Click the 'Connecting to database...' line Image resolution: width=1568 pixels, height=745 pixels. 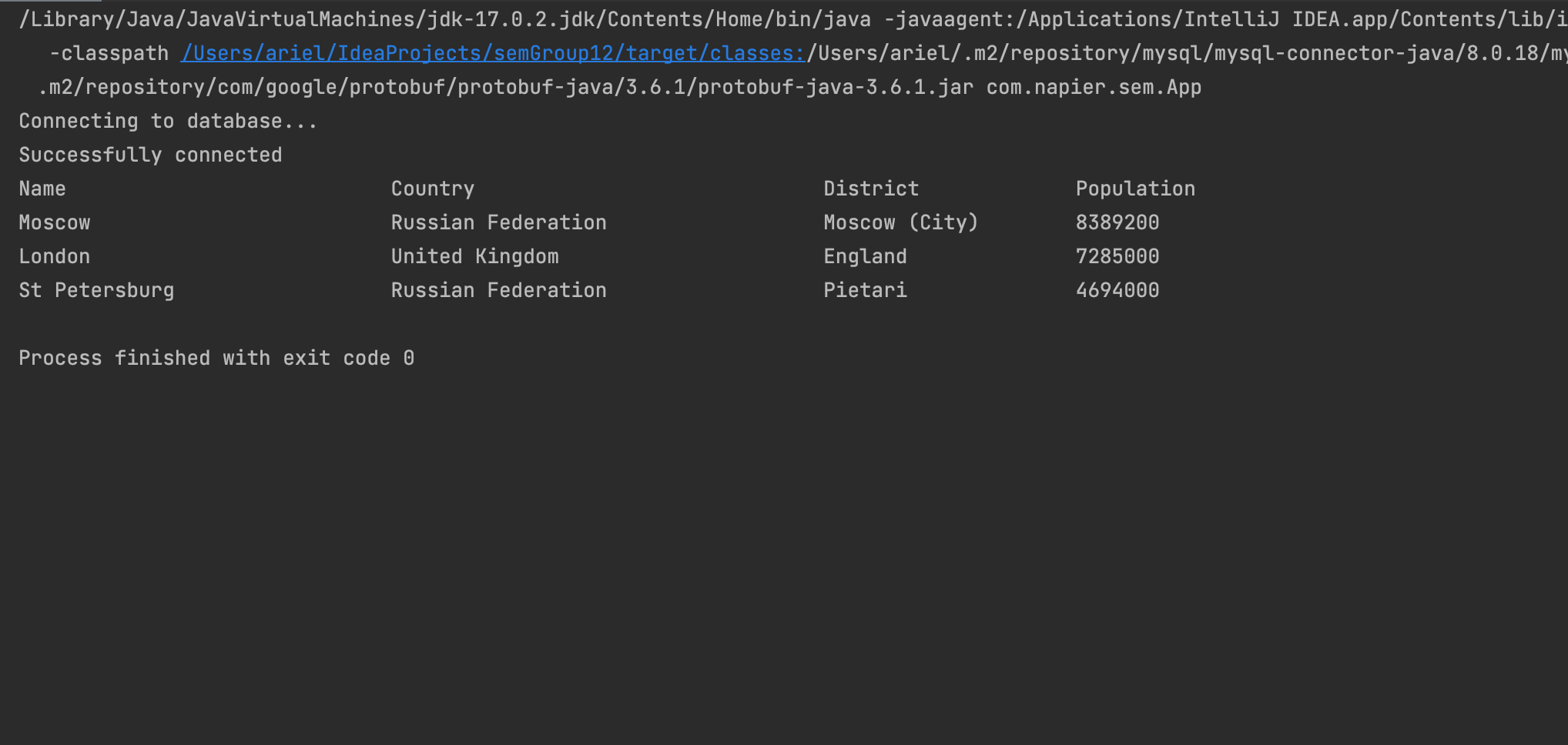pos(168,121)
